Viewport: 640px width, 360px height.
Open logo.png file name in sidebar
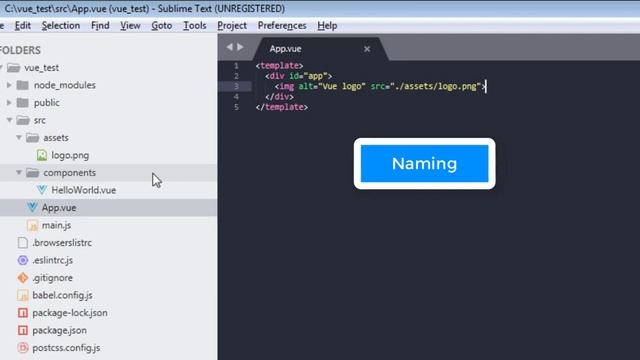coord(70,156)
